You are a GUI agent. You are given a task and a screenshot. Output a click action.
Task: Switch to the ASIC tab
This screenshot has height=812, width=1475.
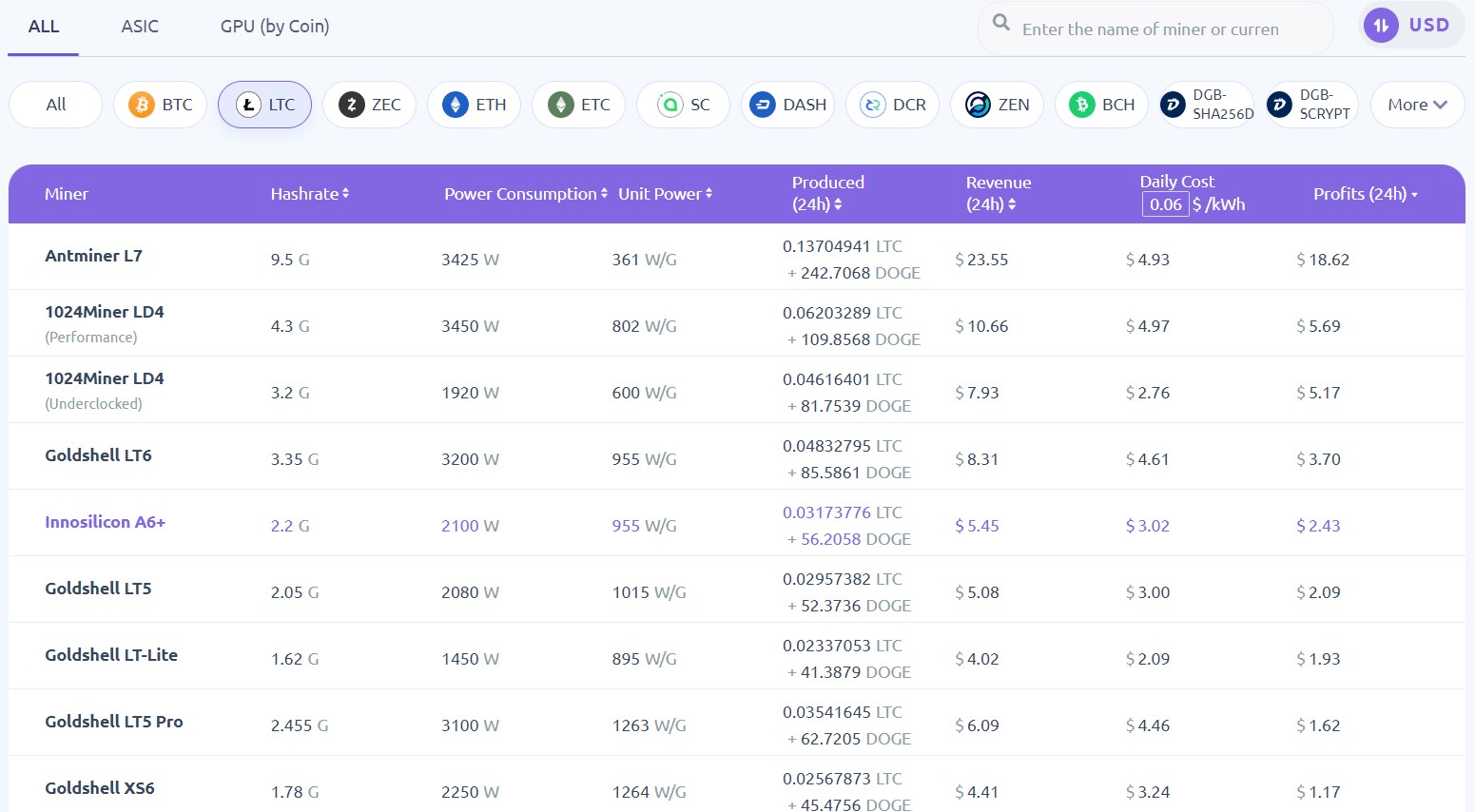click(139, 27)
